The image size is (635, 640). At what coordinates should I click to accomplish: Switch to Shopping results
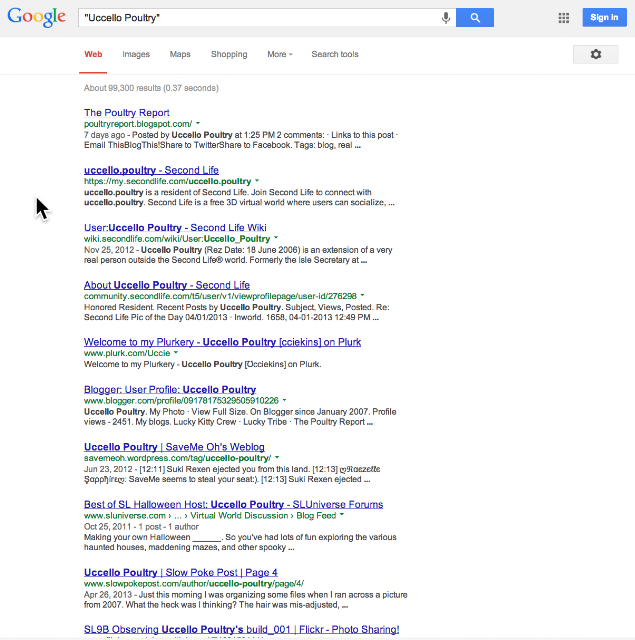pyautogui.click(x=229, y=54)
